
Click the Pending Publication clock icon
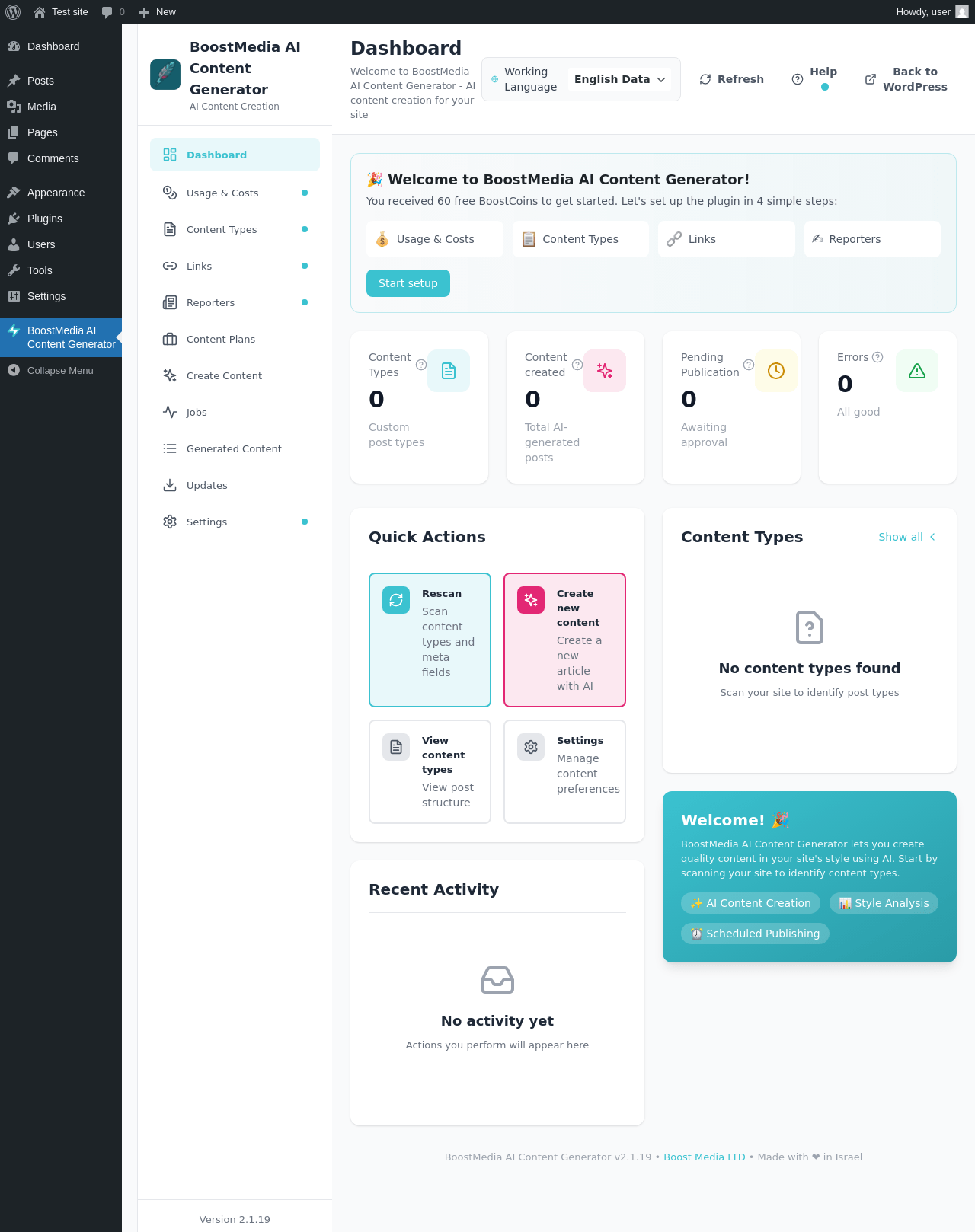pos(776,371)
